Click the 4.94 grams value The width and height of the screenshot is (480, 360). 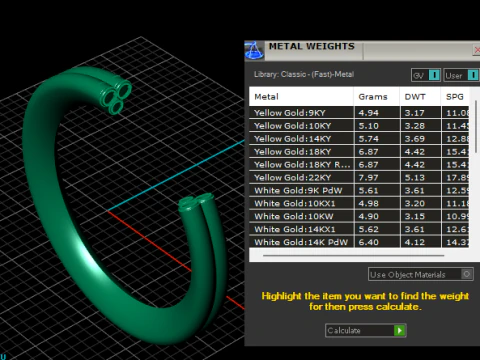click(x=368, y=113)
